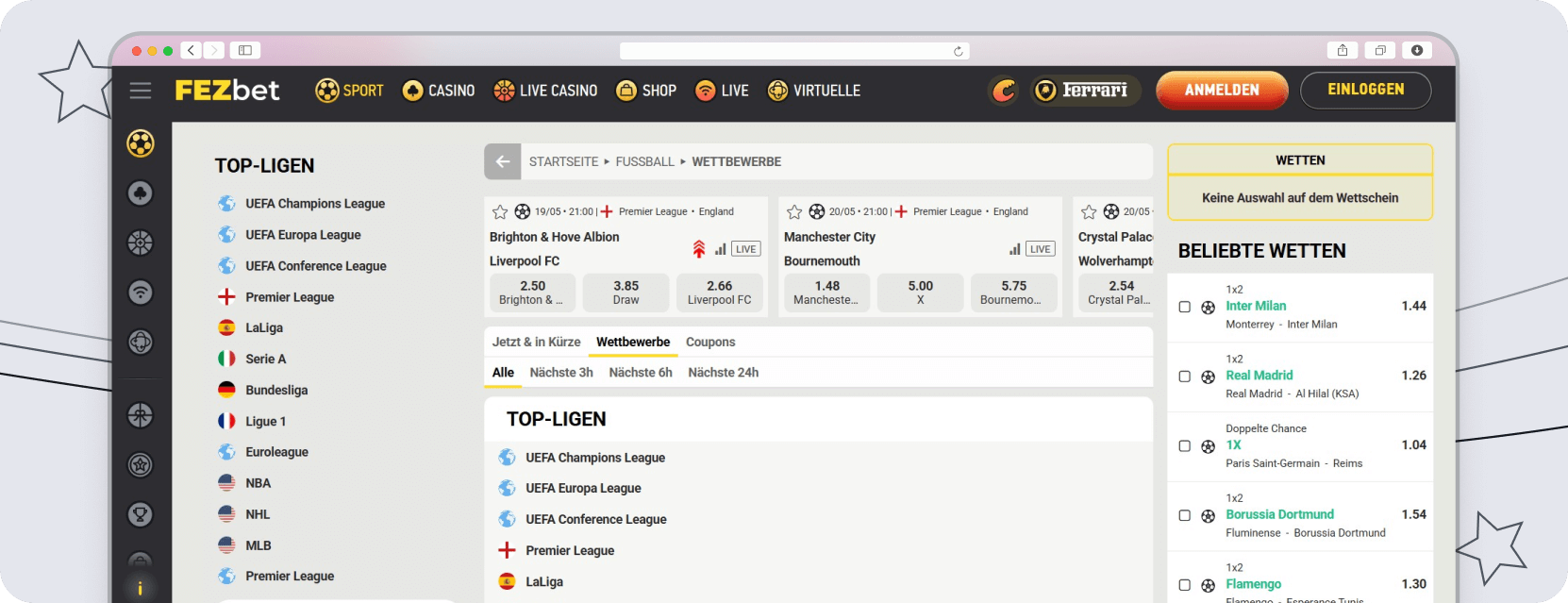Toggle the browser sidebar button
The width and height of the screenshot is (1568, 603).
[x=245, y=50]
